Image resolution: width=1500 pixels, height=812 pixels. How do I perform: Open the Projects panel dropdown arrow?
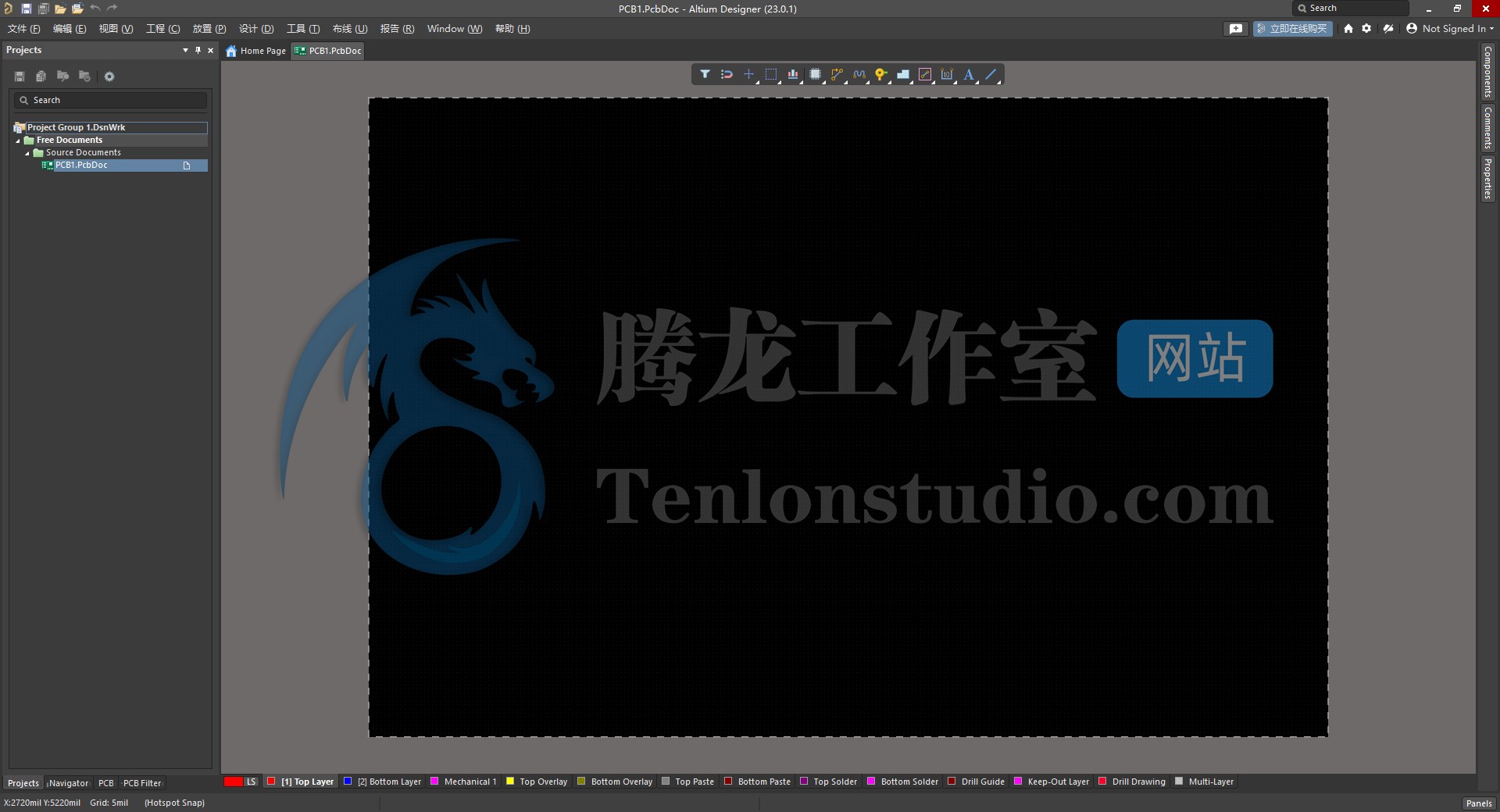tap(185, 50)
